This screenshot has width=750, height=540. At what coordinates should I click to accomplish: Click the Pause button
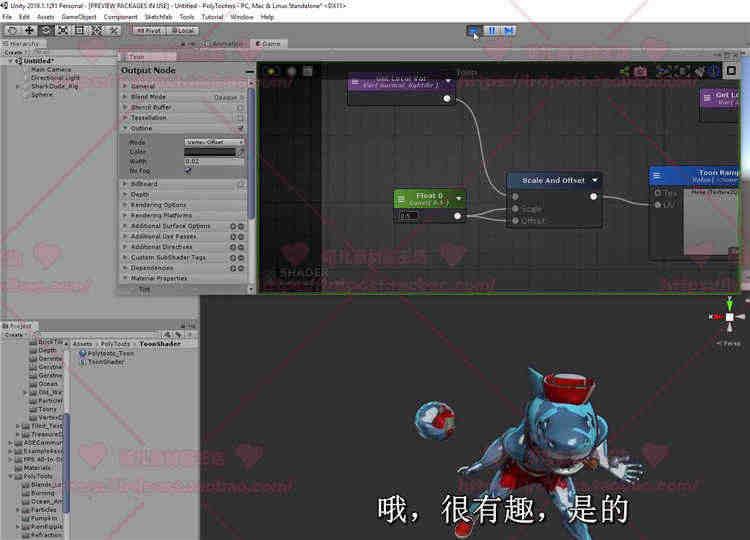(492, 31)
